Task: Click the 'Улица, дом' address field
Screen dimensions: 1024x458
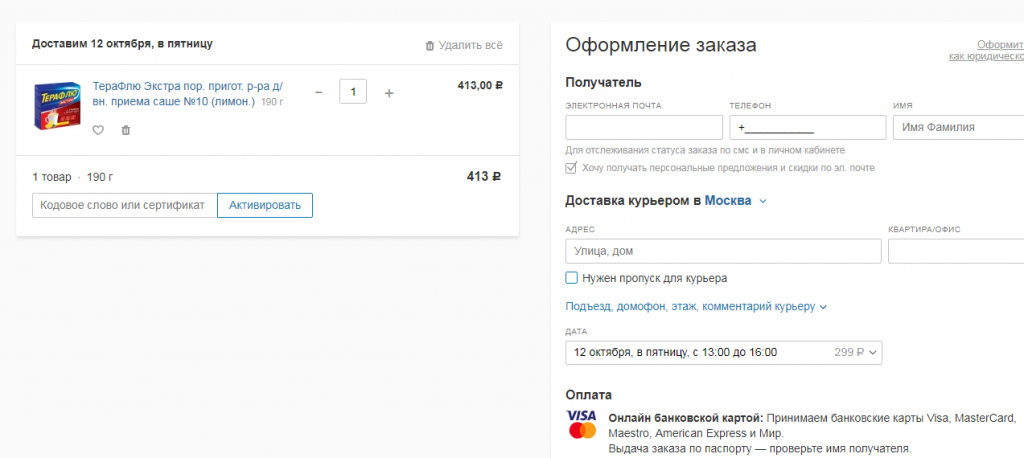Action: [x=723, y=251]
